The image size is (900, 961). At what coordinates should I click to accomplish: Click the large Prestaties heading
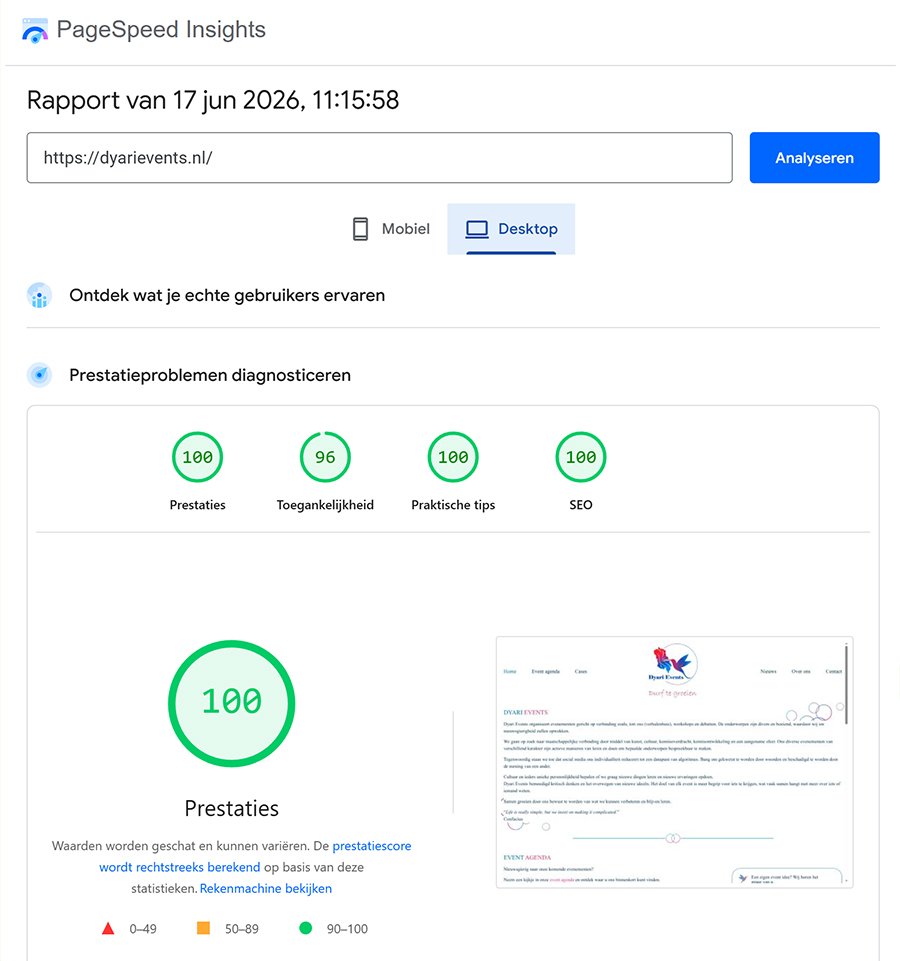click(232, 808)
